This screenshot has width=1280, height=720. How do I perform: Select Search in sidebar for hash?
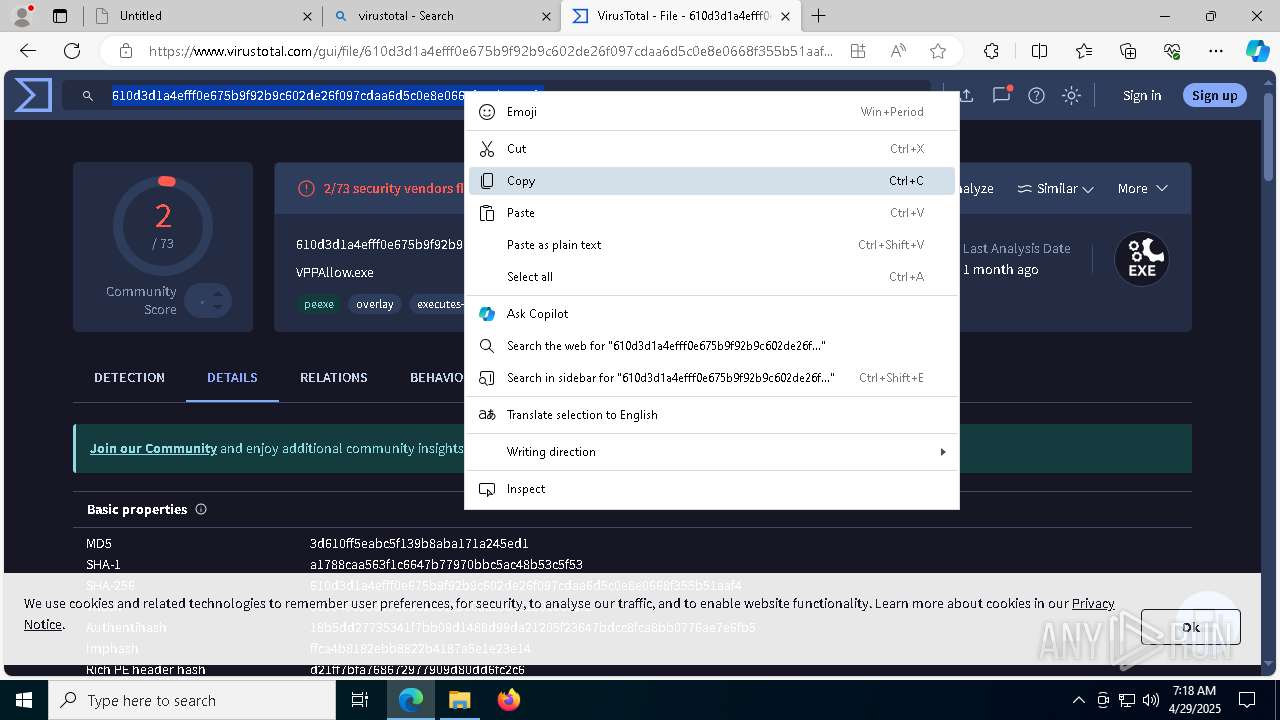pyautogui.click(x=712, y=378)
